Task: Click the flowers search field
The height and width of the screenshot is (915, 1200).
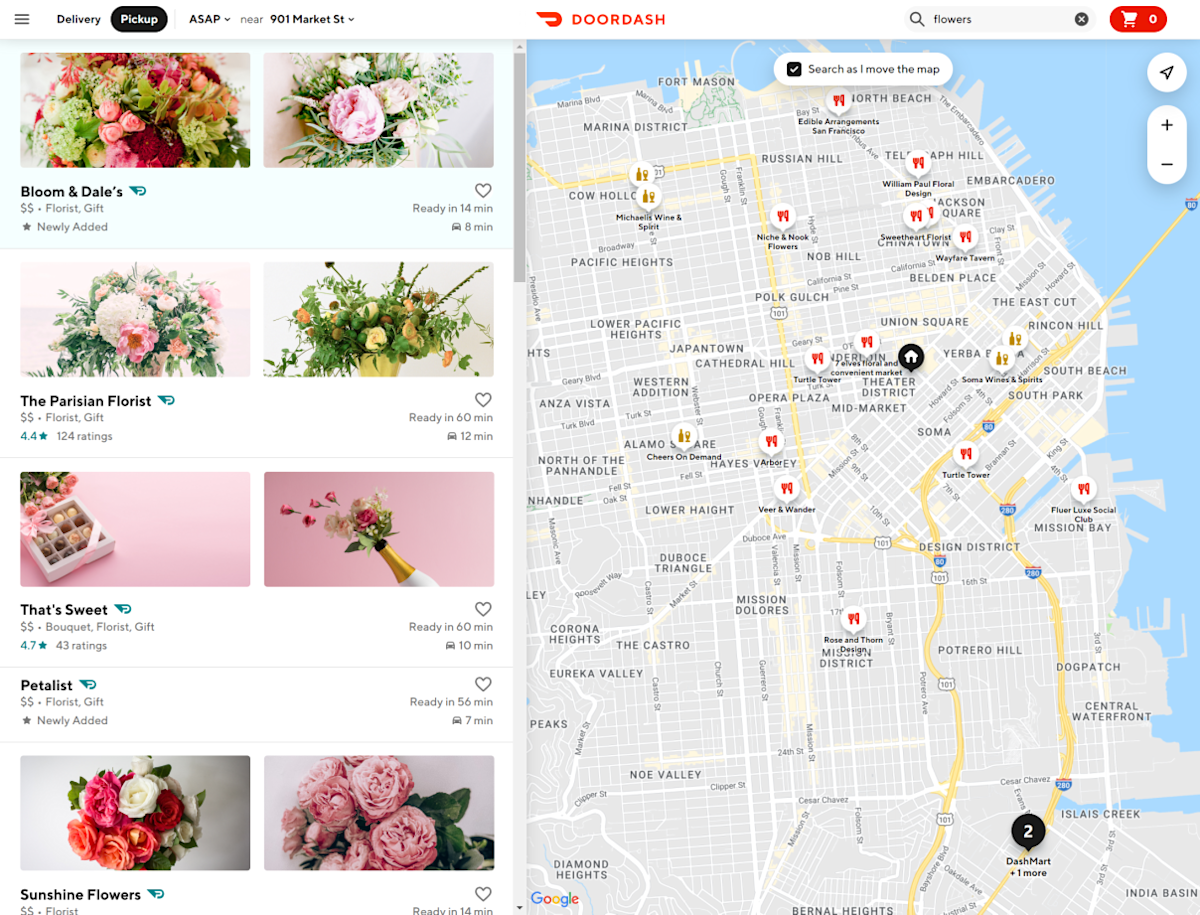Action: click(x=1000, y=19)
